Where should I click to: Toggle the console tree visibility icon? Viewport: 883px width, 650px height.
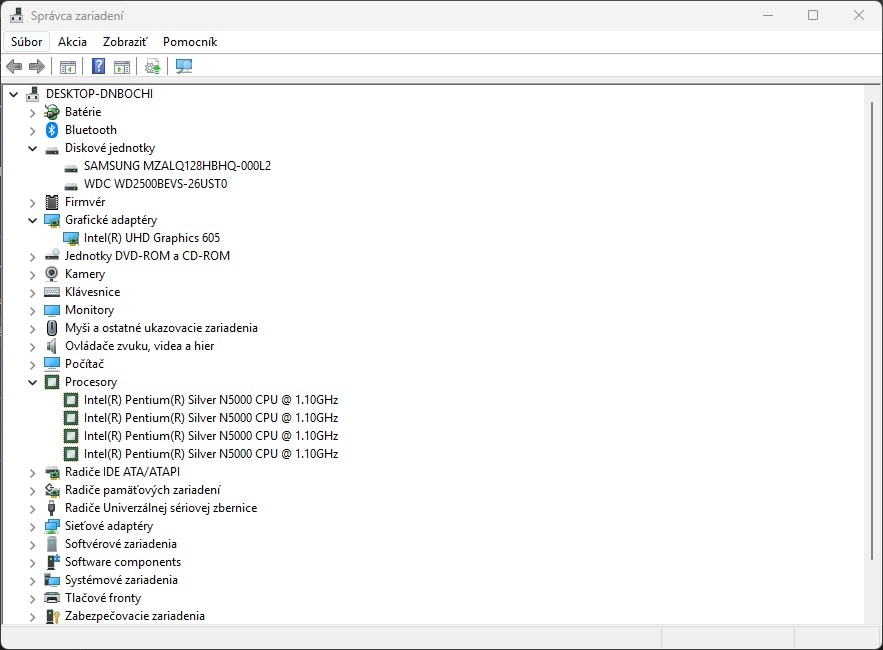point(67,66)
